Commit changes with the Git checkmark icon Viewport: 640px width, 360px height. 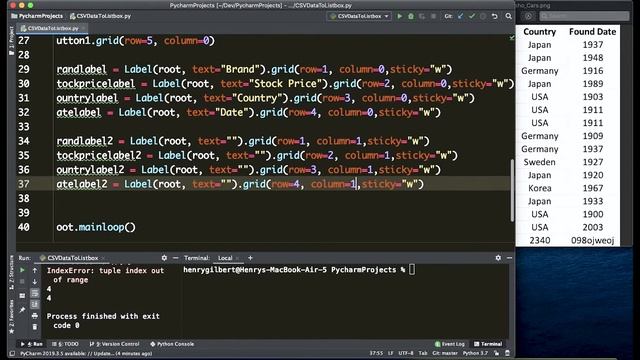(472, 16)
